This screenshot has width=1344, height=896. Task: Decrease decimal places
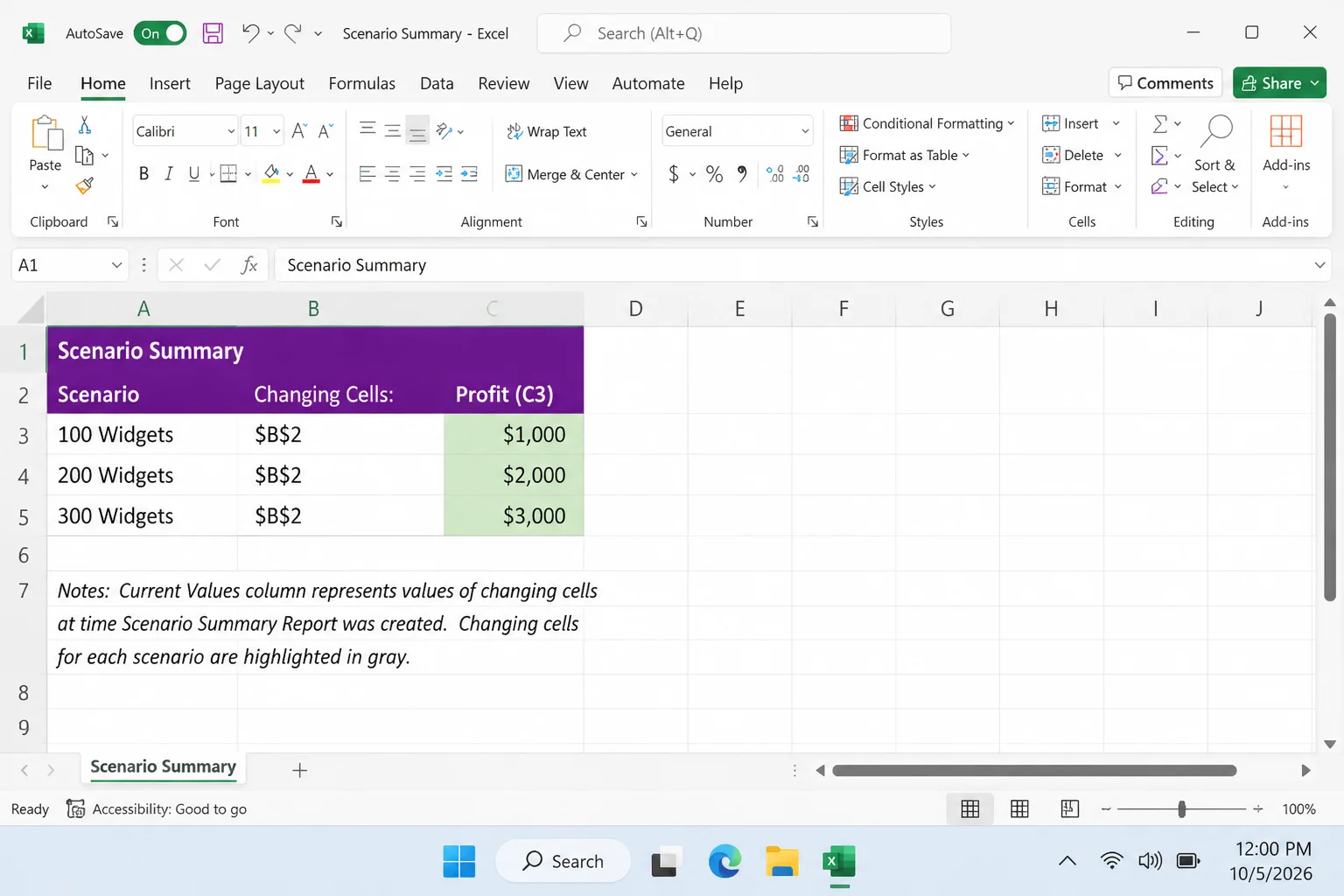tap(801, 174)
